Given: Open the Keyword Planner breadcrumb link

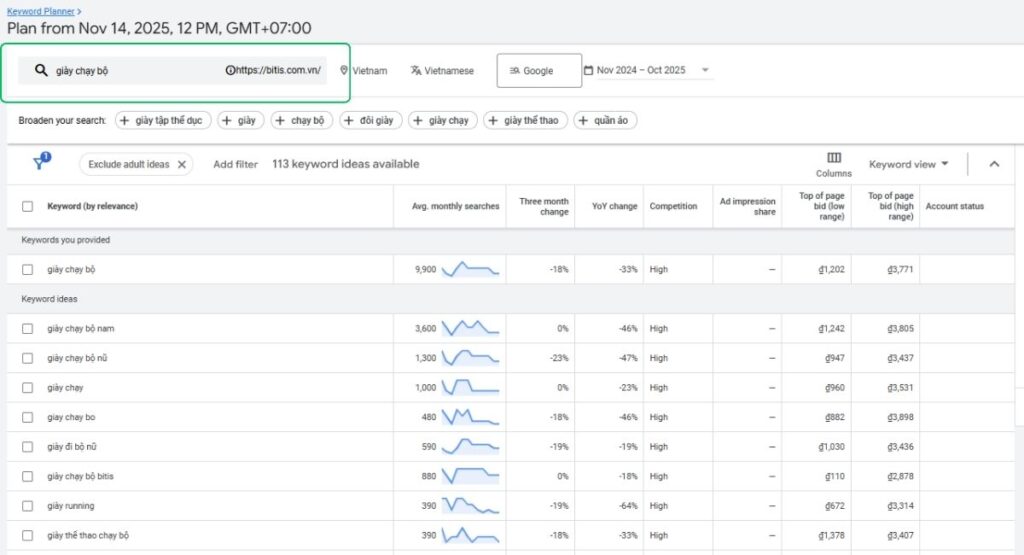Looking at the screenshot, I should click(38, 9).
